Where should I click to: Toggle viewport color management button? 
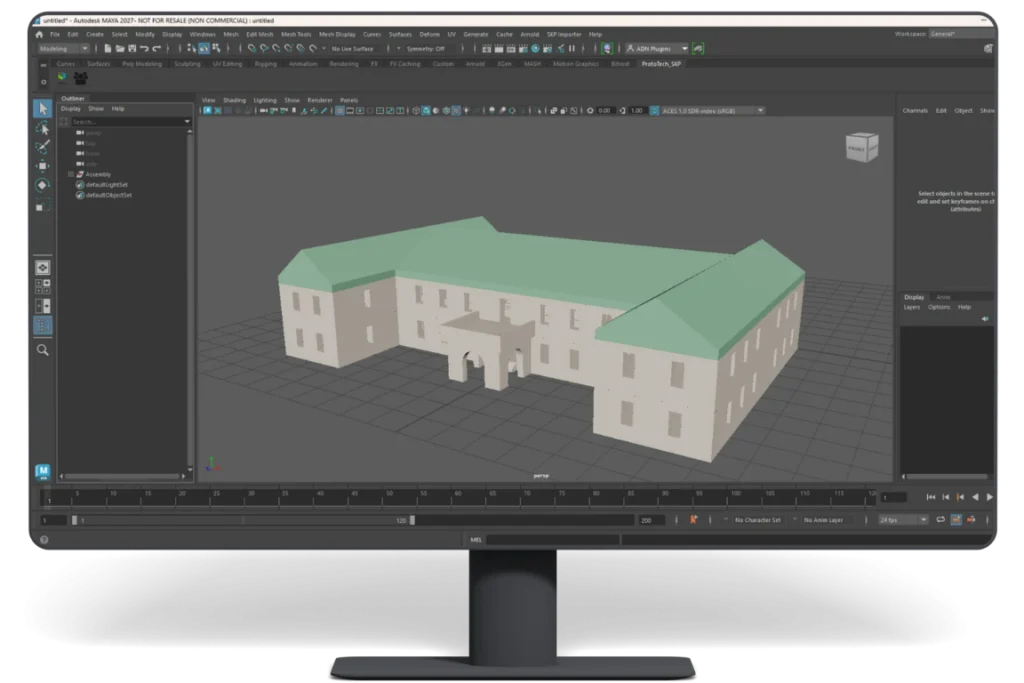(654, 110)
